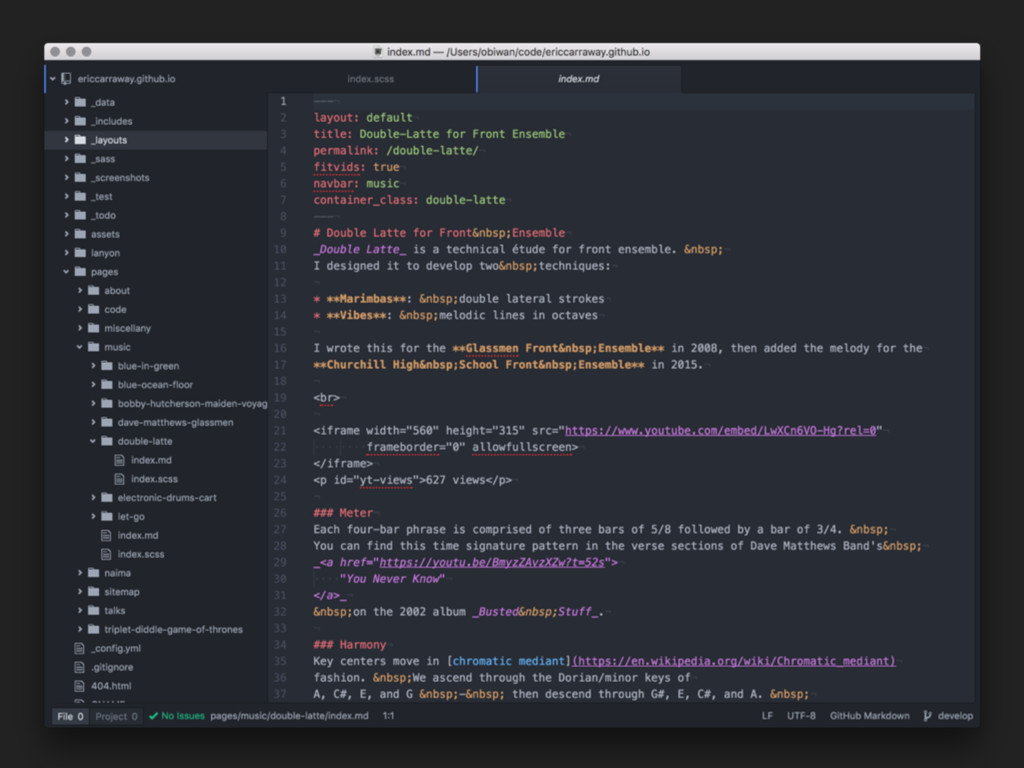Click the _includes folder icon
Viewport: 1024px width, 768px height.
coord(80,121)
